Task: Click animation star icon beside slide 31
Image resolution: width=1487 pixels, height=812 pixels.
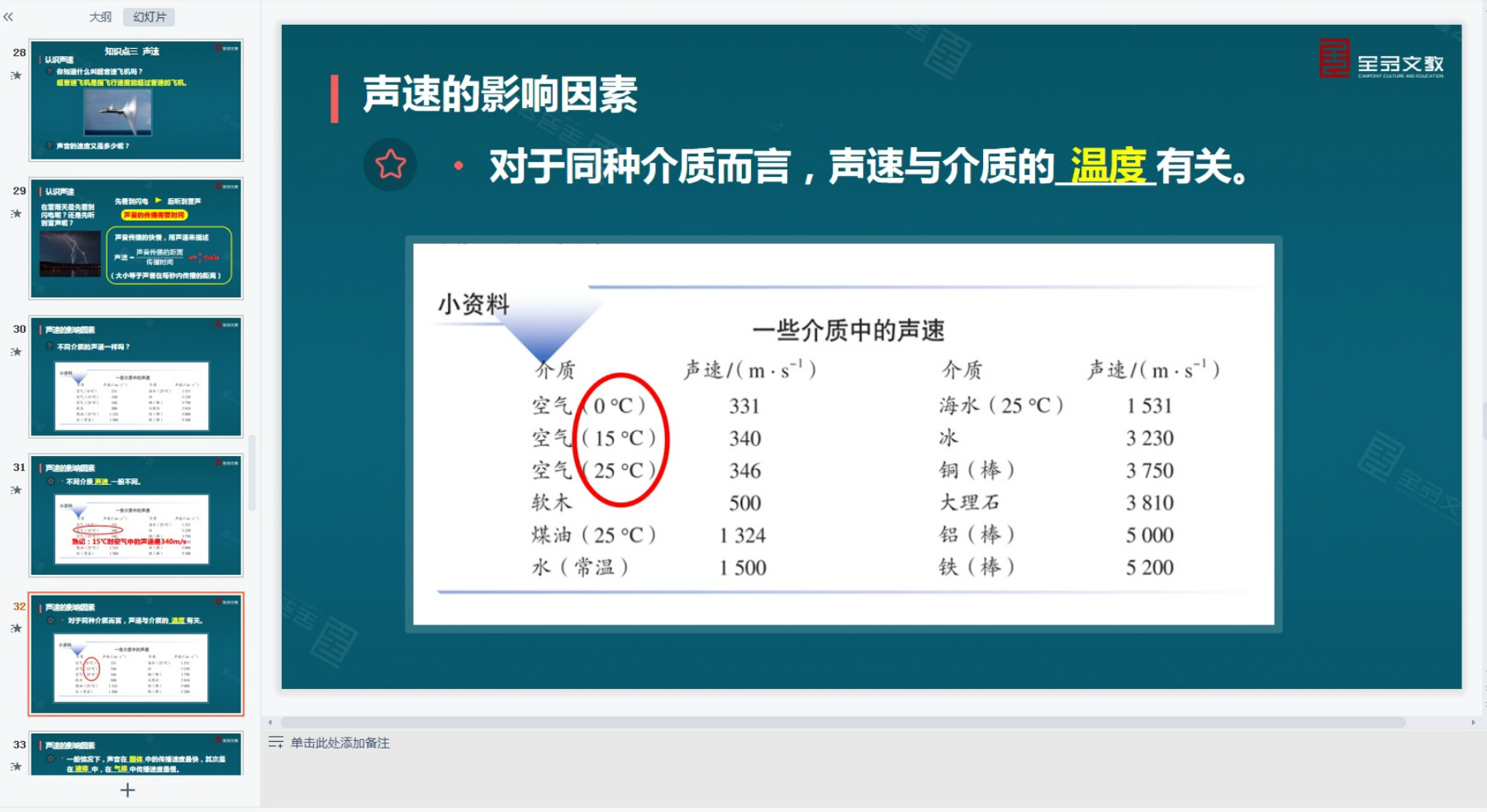Action: (16, 490)
